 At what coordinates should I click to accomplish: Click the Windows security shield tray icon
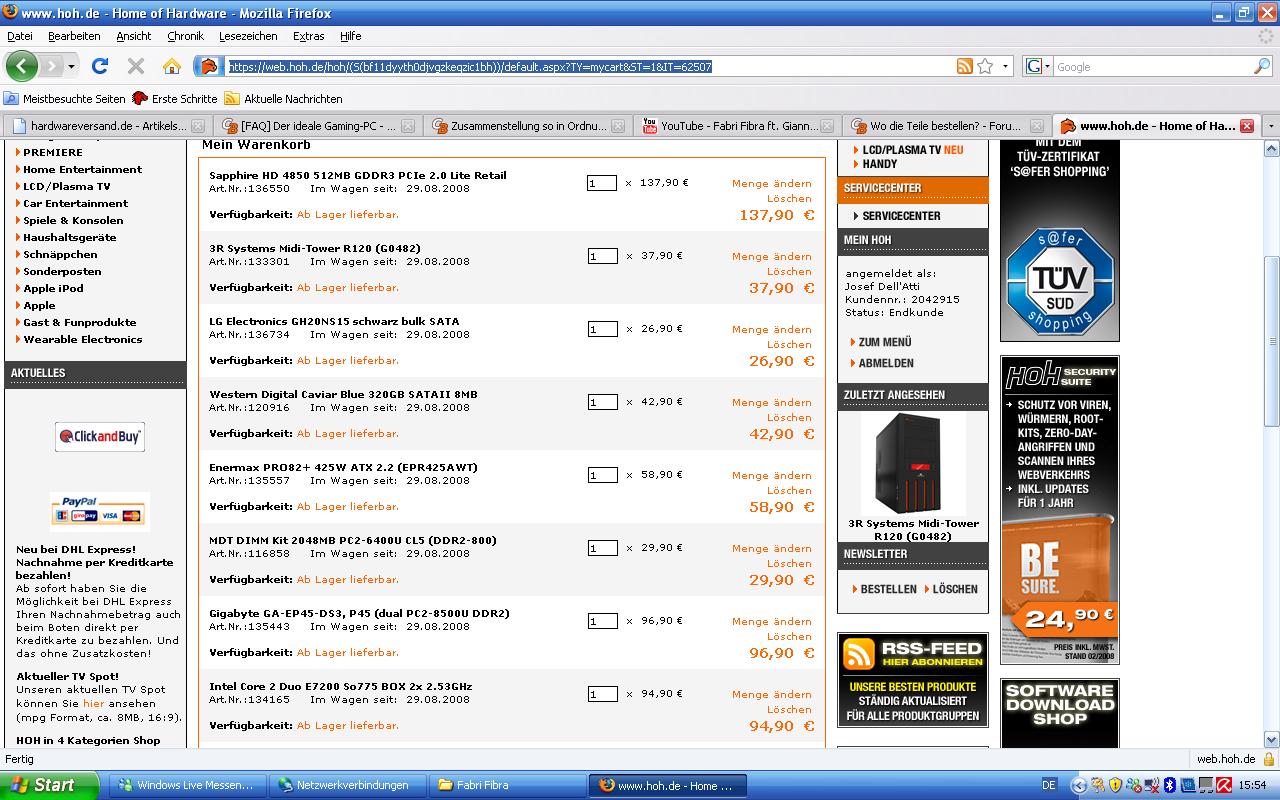tap(1116, 785)
